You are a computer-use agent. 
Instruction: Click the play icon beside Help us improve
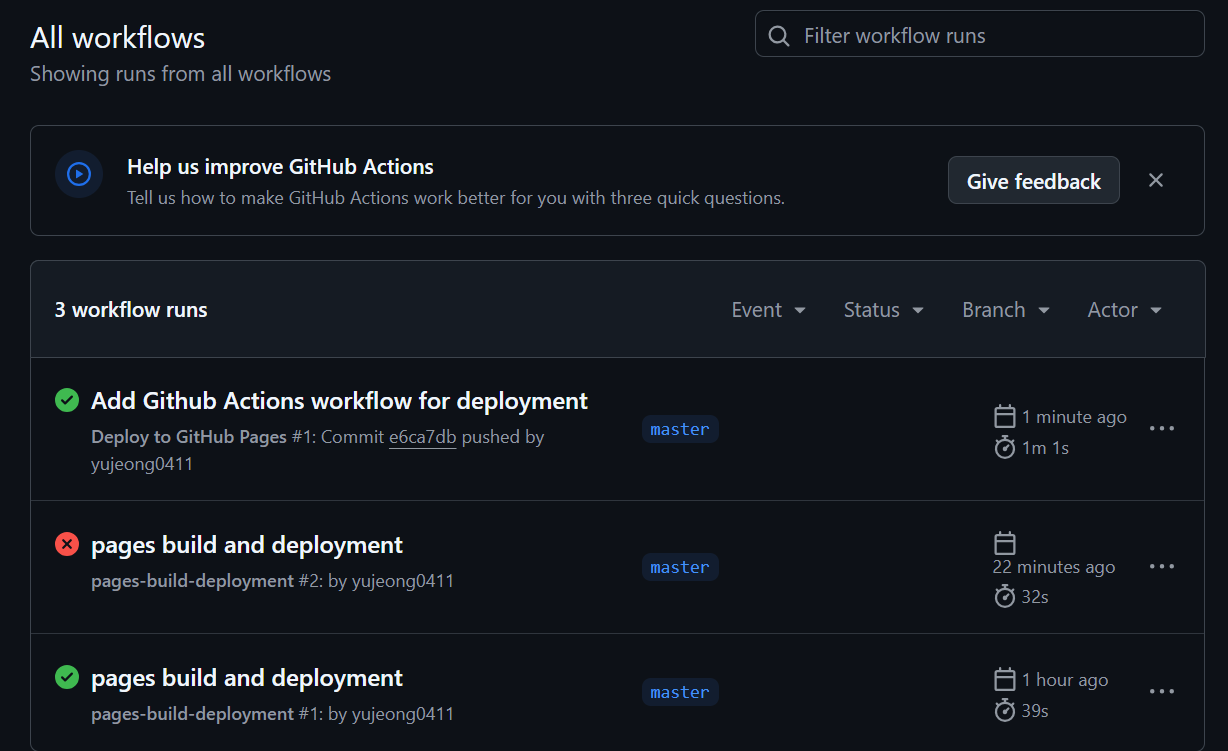(79, 174)
